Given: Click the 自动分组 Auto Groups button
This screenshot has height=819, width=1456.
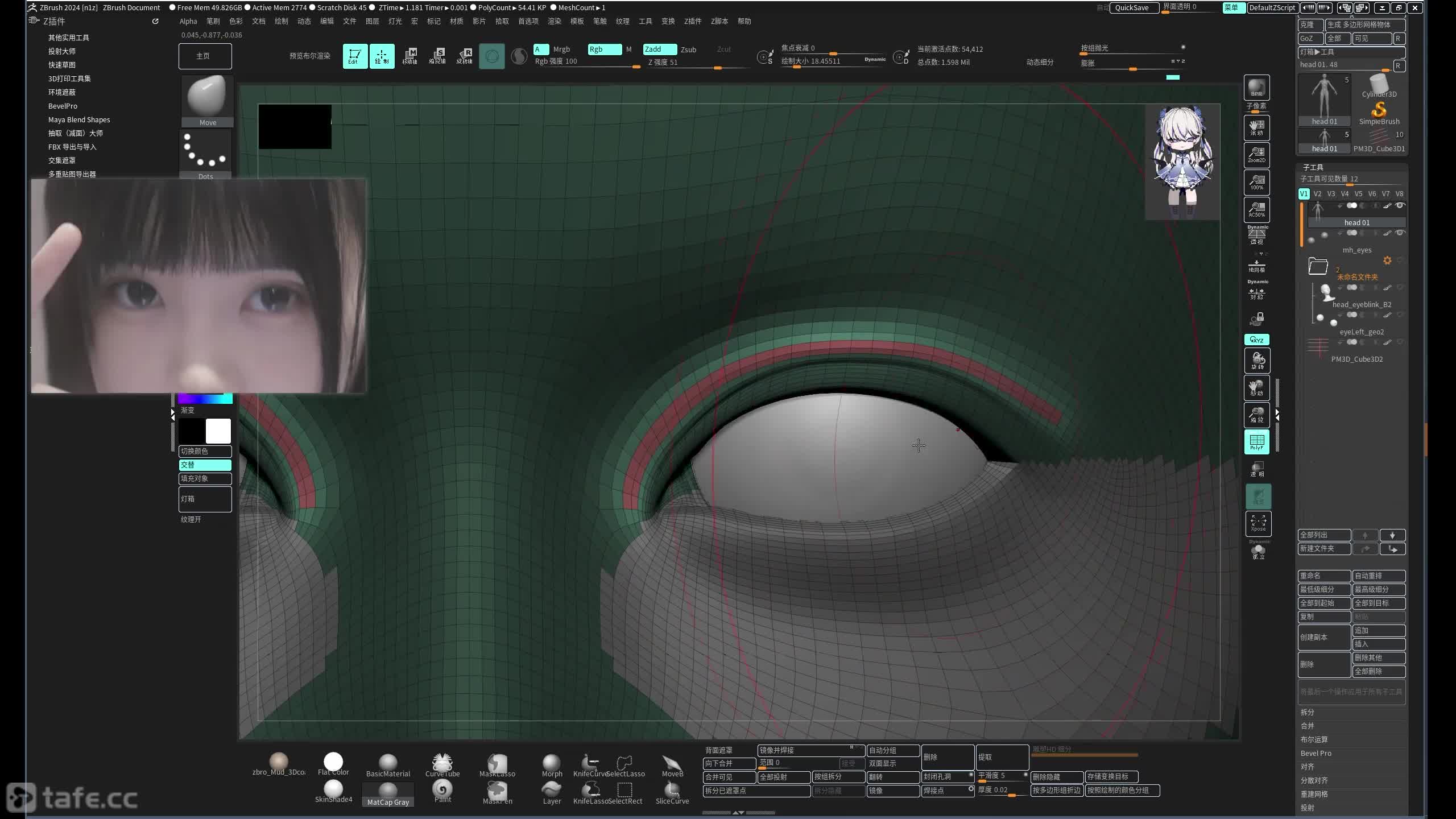Looking at the screenshot, I should point(893,750).
